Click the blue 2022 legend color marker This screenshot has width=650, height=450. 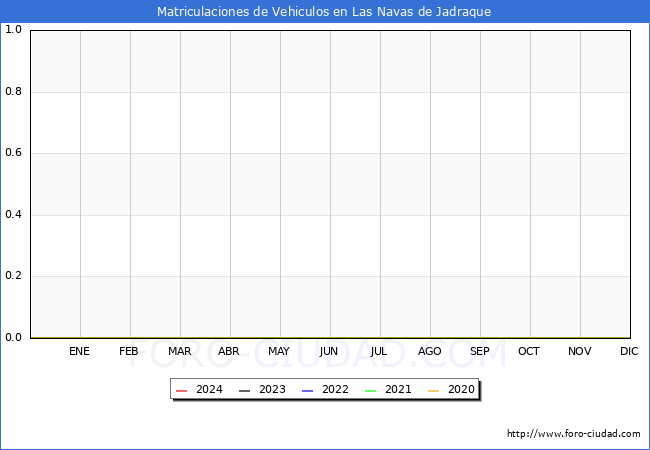(308, 391)
